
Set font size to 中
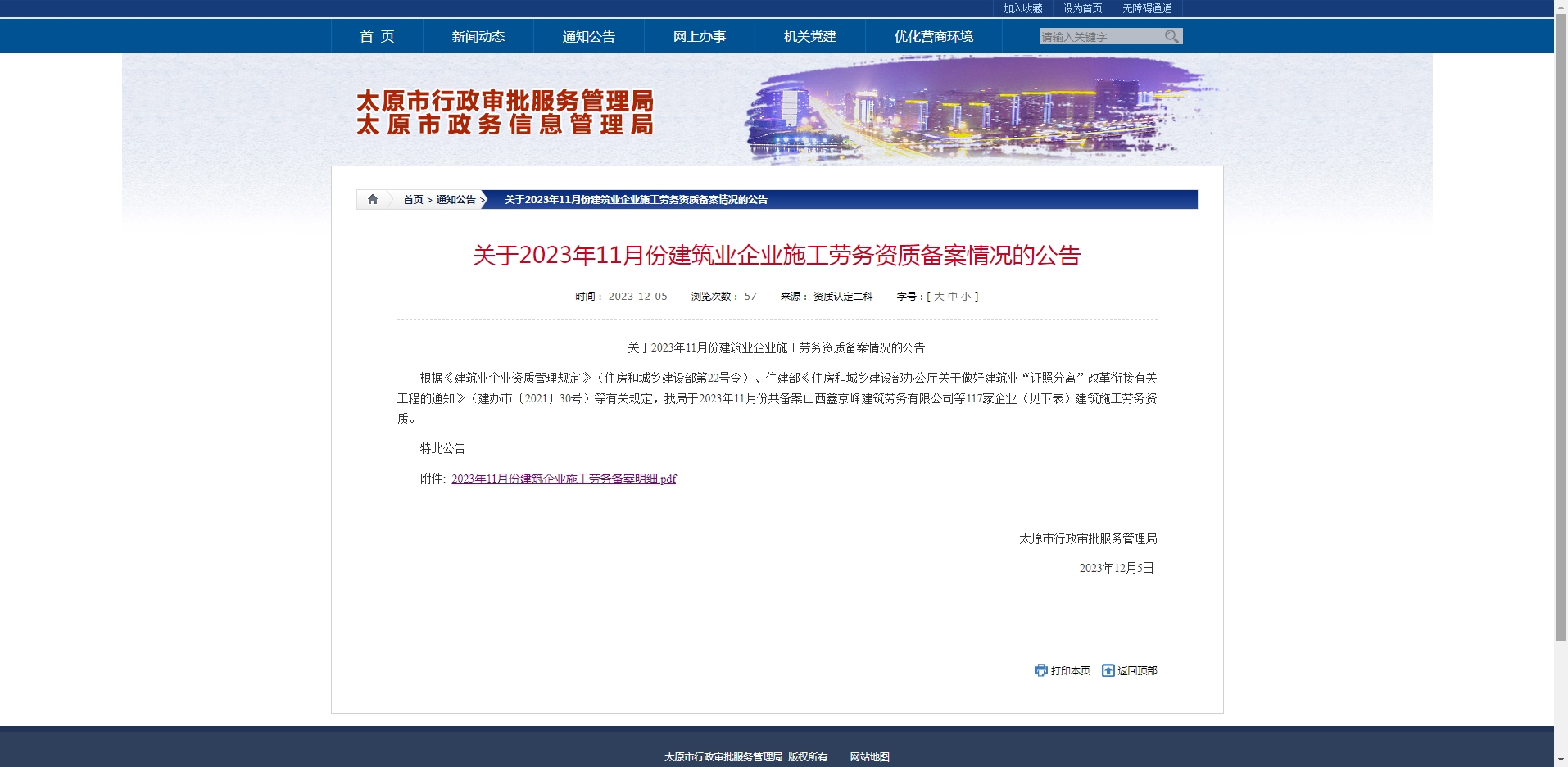pyautogui.click(x=953, y=297)
